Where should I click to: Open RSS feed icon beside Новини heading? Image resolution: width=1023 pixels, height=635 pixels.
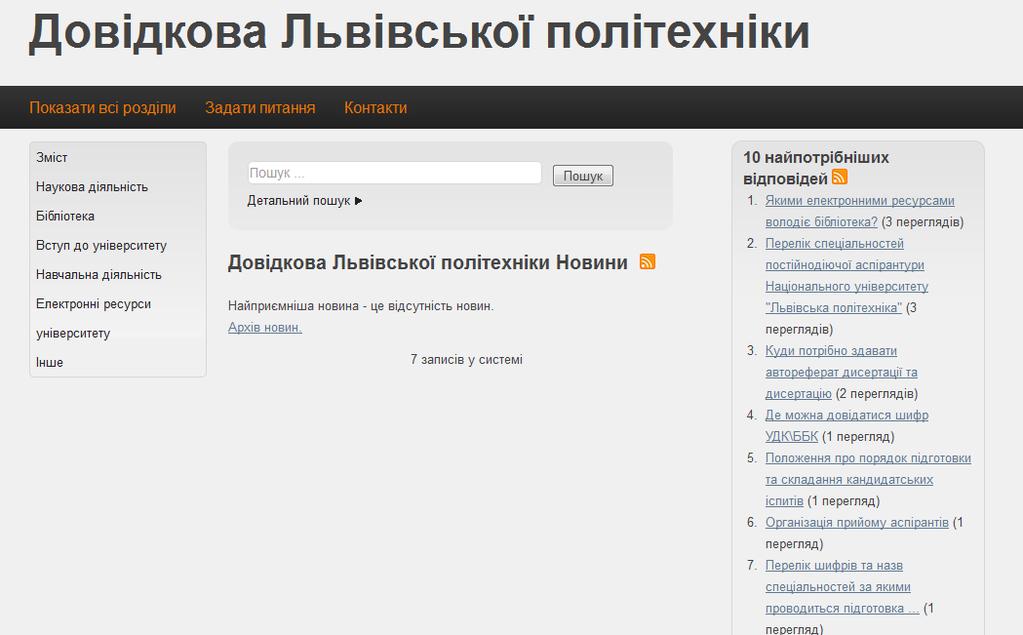(x=647, y=262)
